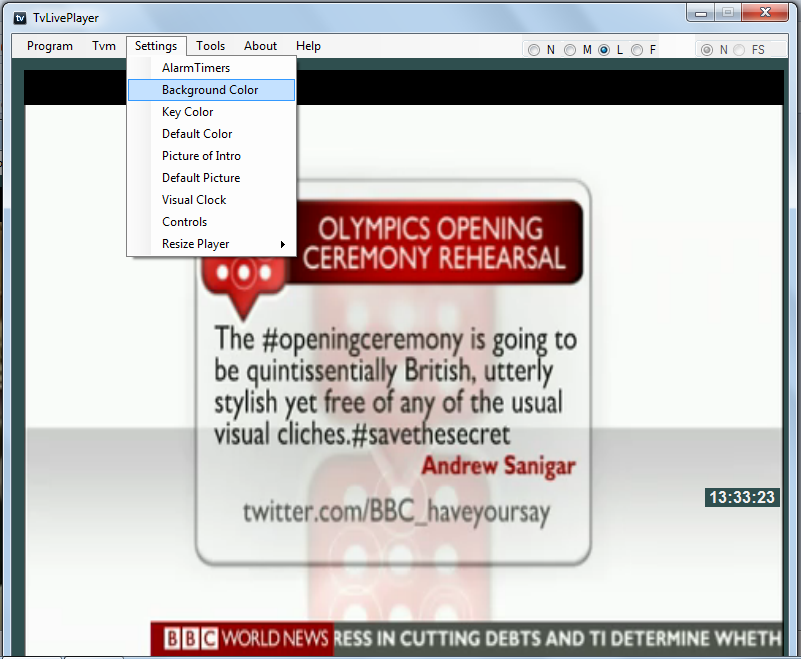This screenshot has height=659, width=801.
Task: Open the Tools menu
Action: tap(210, 46)
